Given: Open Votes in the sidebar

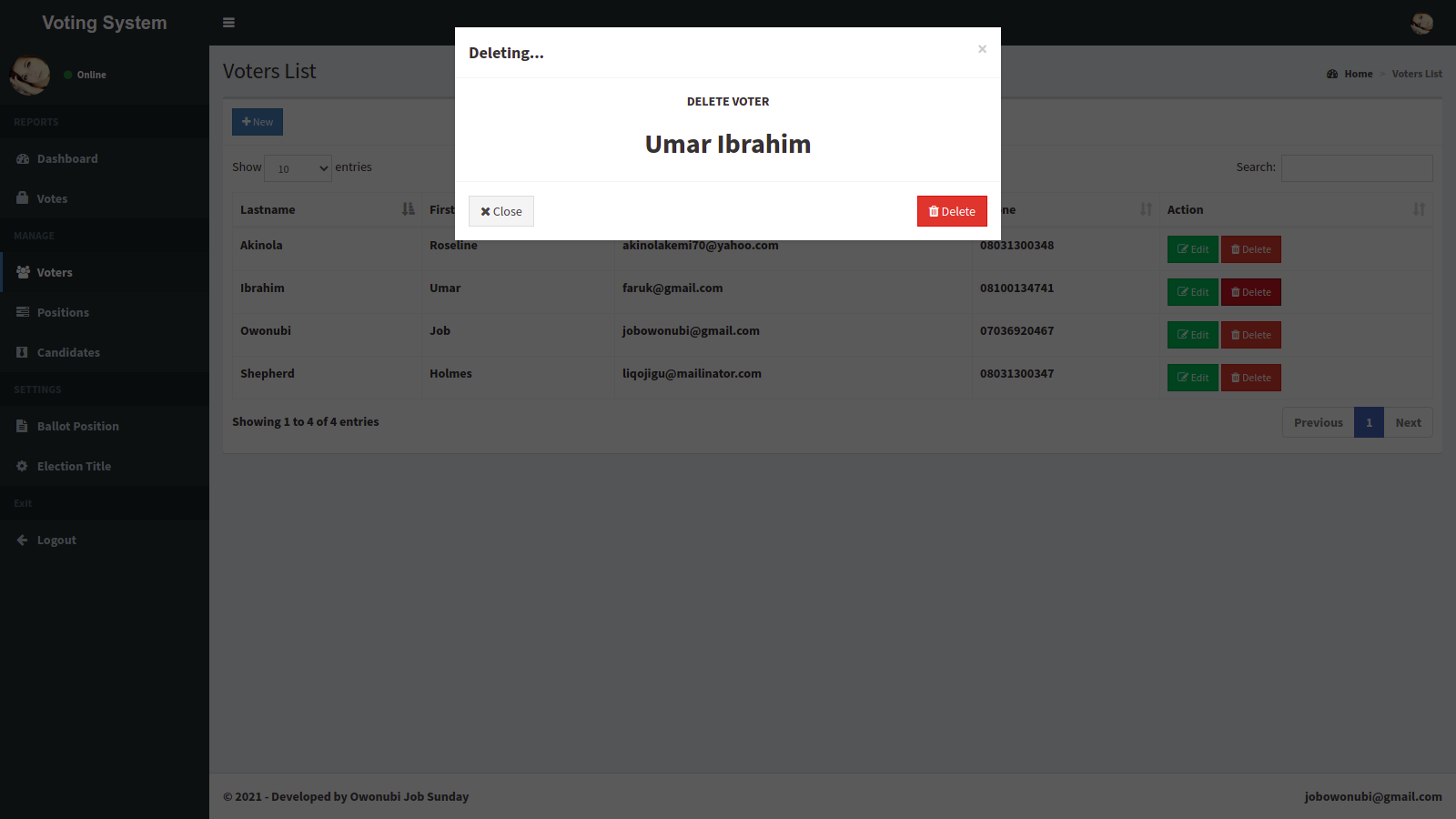Looking at the screenshot, I should [x=105, y=198].
